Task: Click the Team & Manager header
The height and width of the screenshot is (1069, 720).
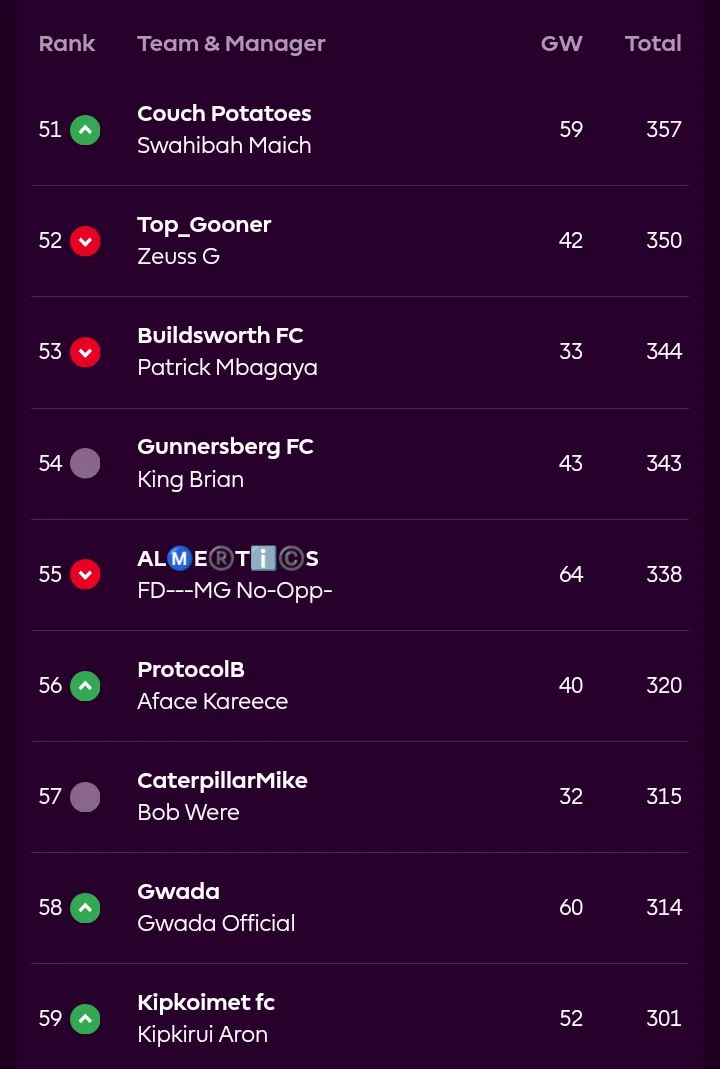Action: [231, 44]
